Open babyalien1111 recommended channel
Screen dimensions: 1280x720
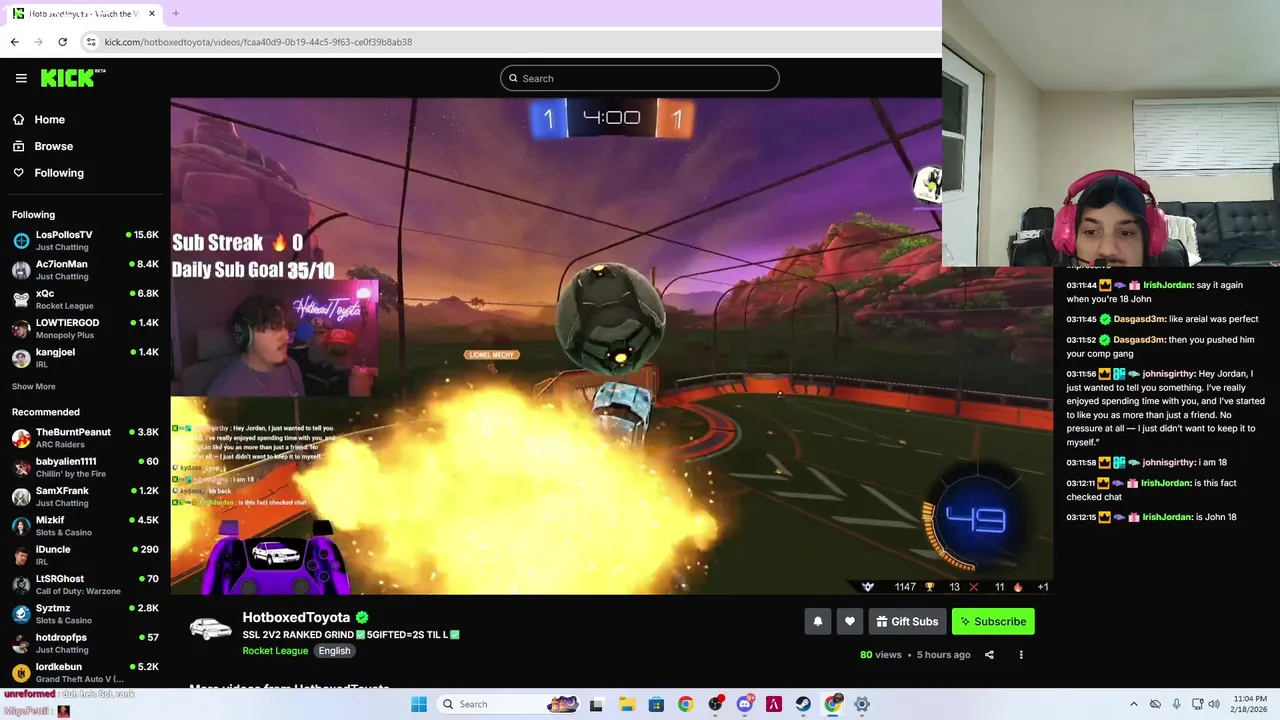(85, 467)
